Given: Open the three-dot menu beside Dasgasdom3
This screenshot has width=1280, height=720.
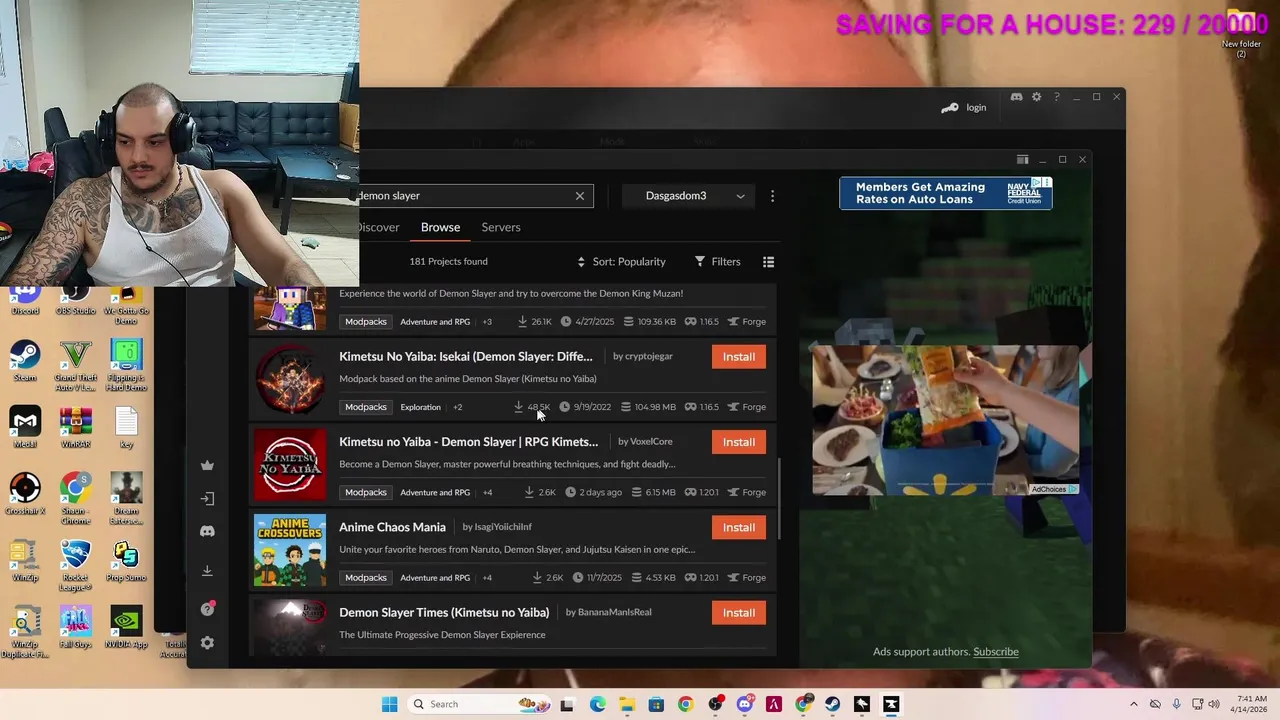Looking at the screenshot, I should point(772,196).
